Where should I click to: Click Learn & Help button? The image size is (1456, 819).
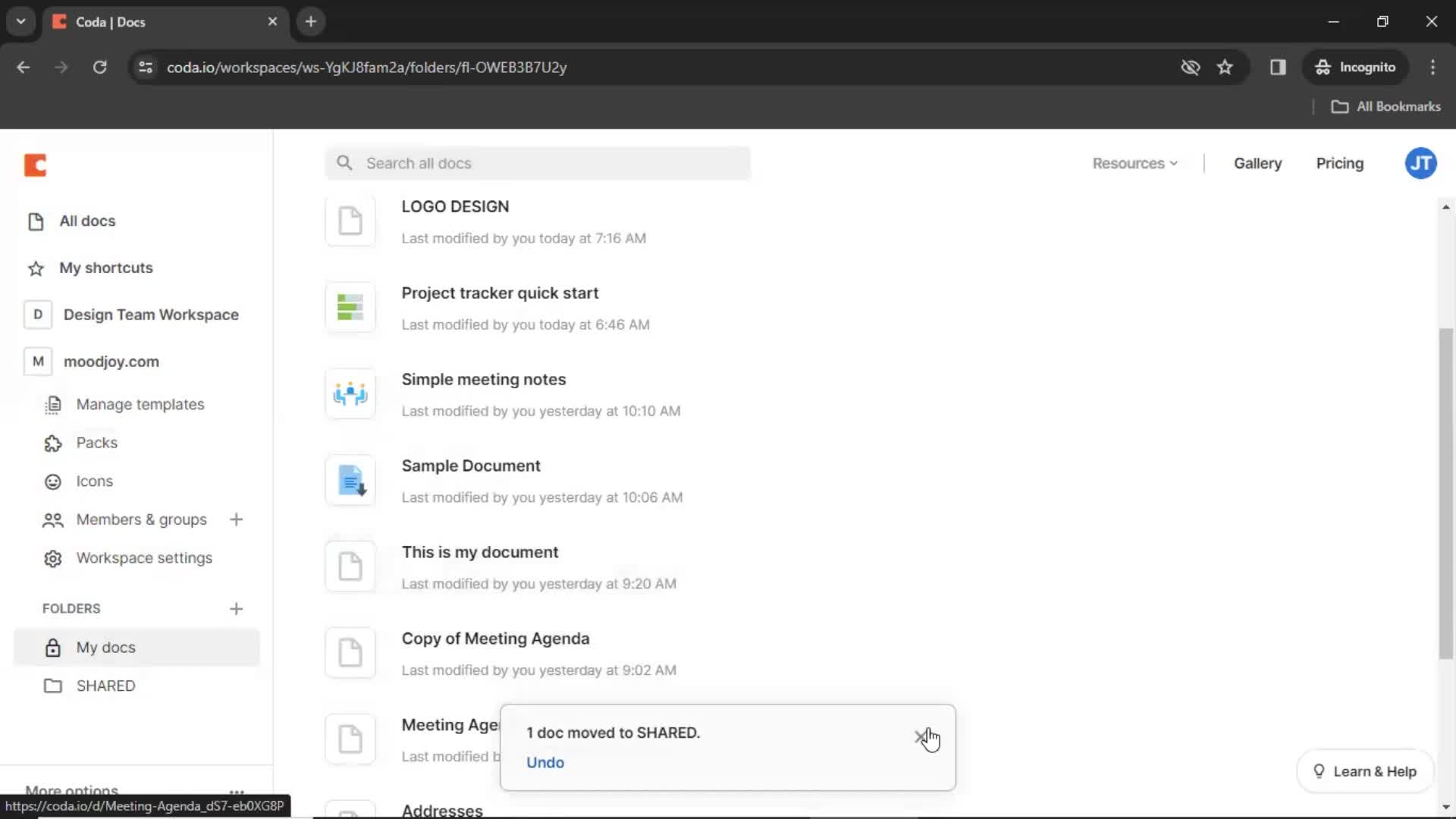coord(1366,771)
